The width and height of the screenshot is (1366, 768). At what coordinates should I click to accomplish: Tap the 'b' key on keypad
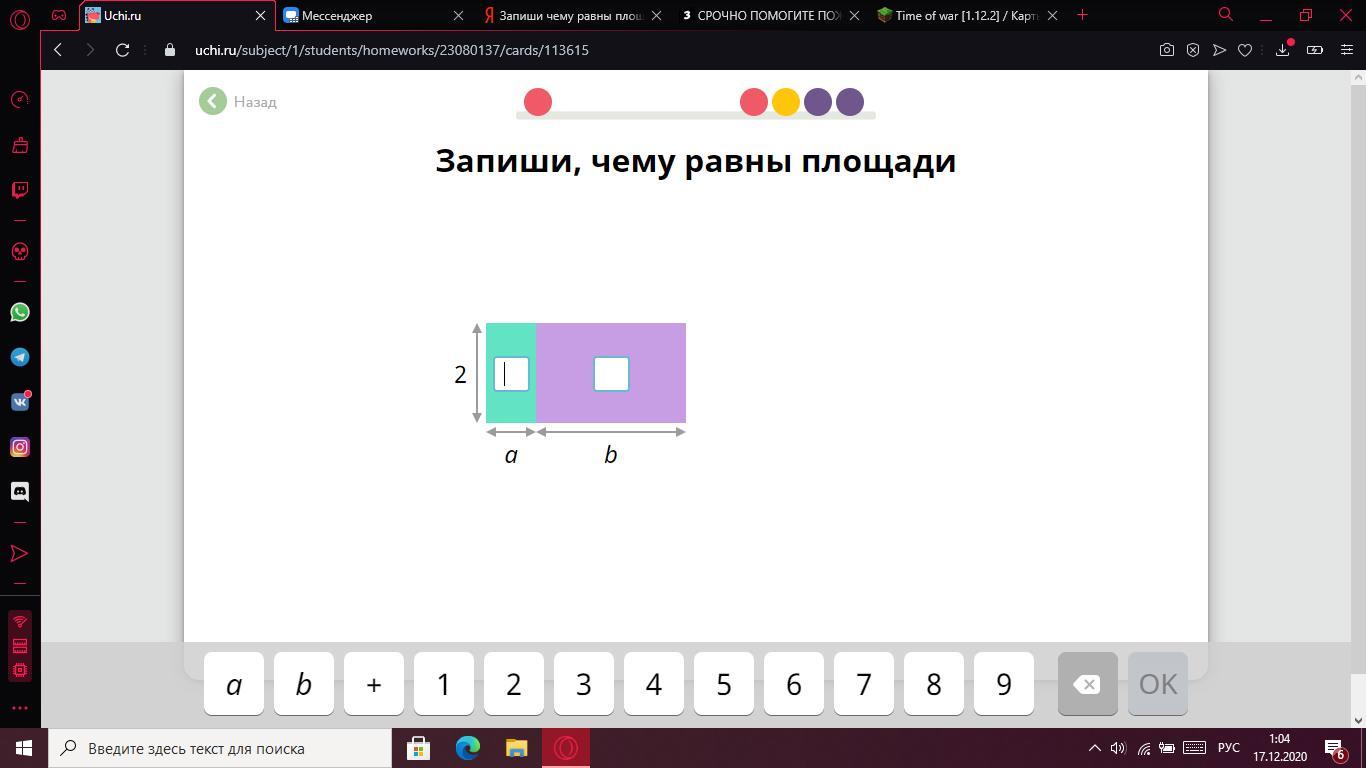coord(304,684)
